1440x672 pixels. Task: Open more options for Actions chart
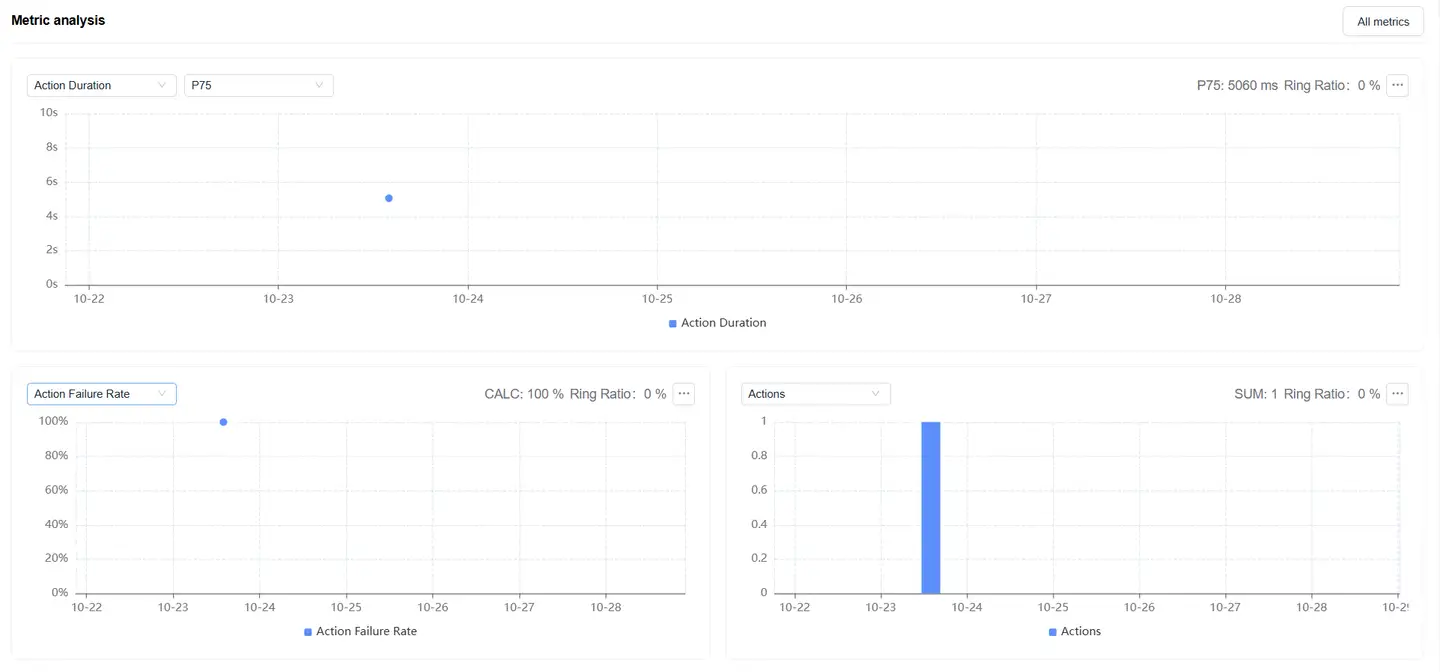(x=1398, y=394)
